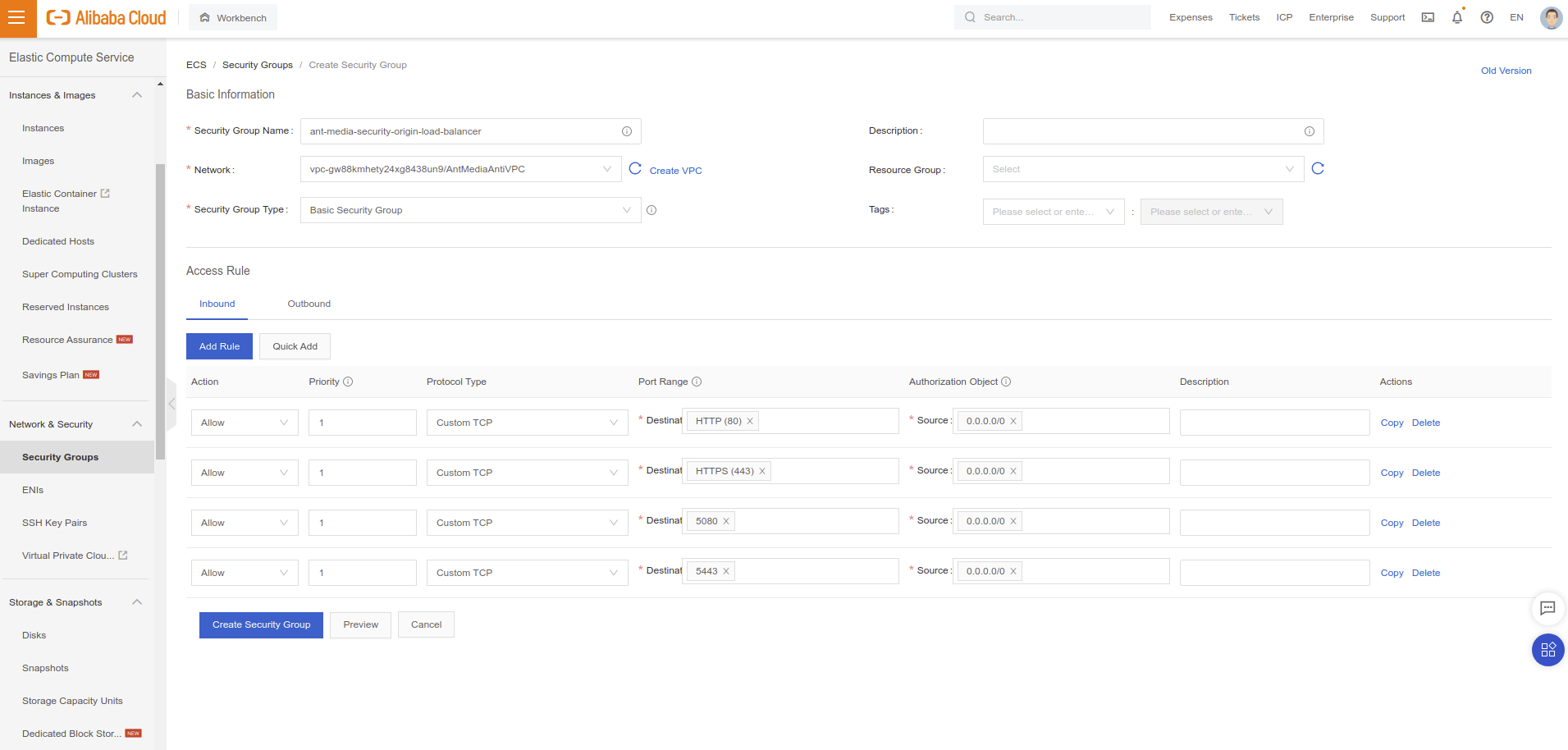Open the chat feedback floating icon
Viewport: 1568px width, 750px height.
(x=1547, y=608)
